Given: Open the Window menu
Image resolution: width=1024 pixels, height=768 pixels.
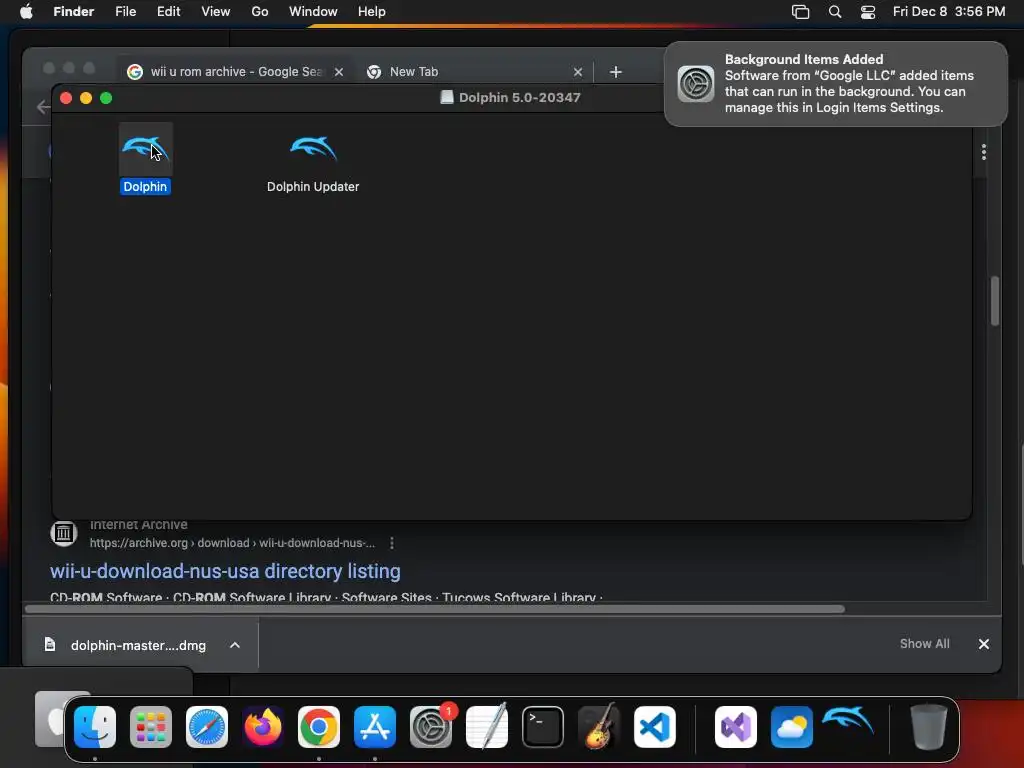Looking at the screenshot, I should [313, 12].
